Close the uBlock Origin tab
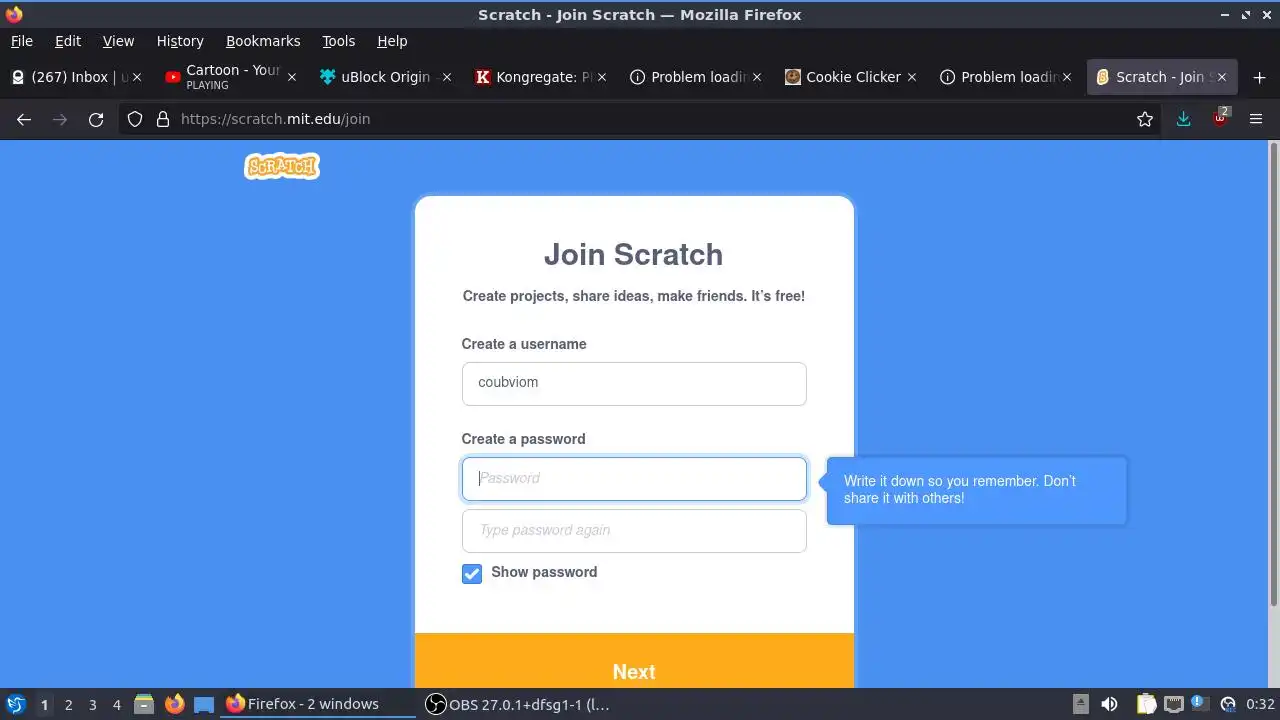The width and height of the screenshot is (1280, 720). click(447, 77)
